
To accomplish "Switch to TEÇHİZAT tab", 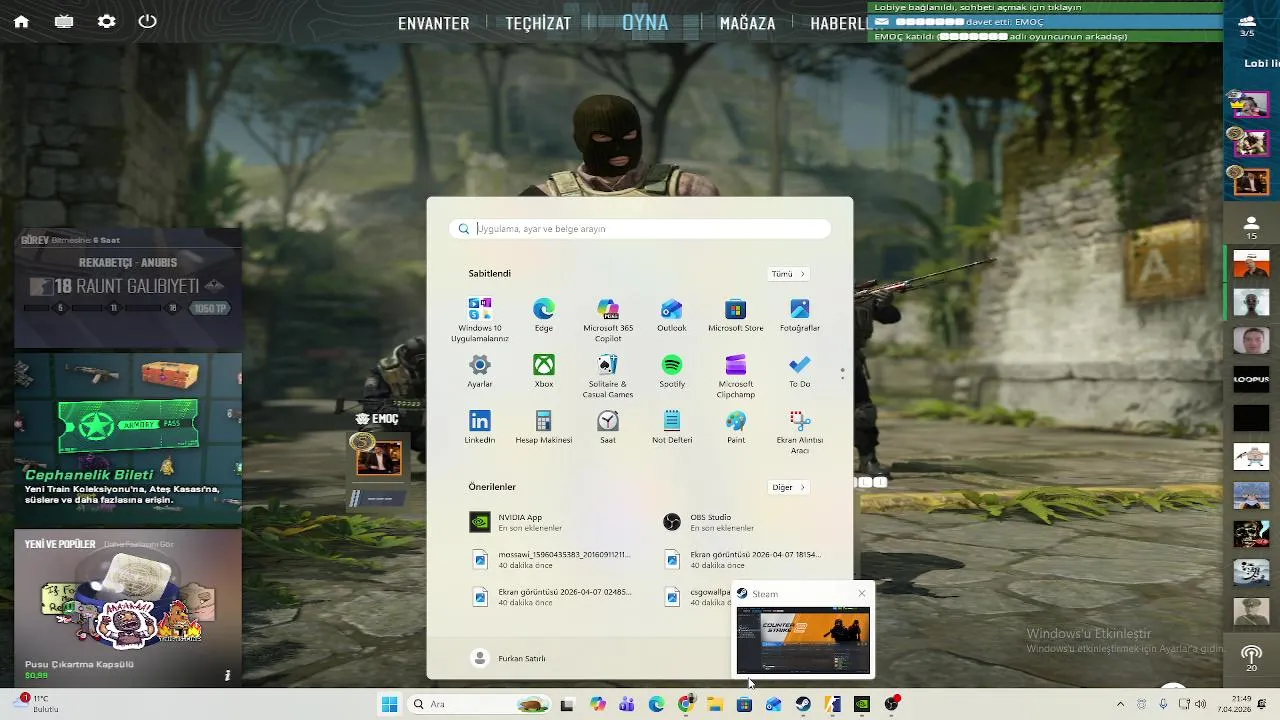I will (538, 23).
